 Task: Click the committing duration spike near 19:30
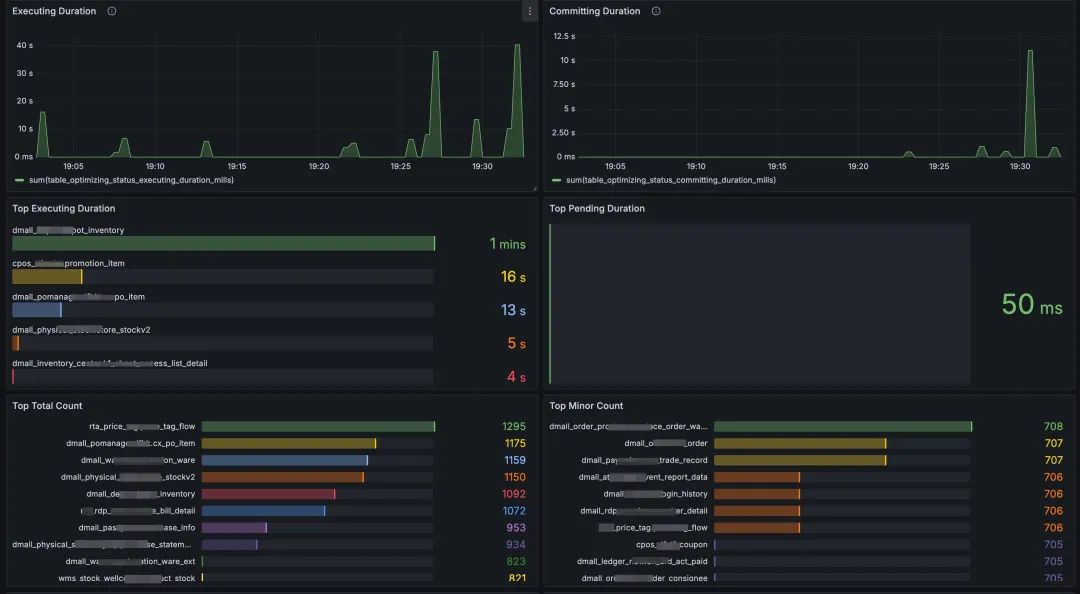click(x=1030, y=103)
